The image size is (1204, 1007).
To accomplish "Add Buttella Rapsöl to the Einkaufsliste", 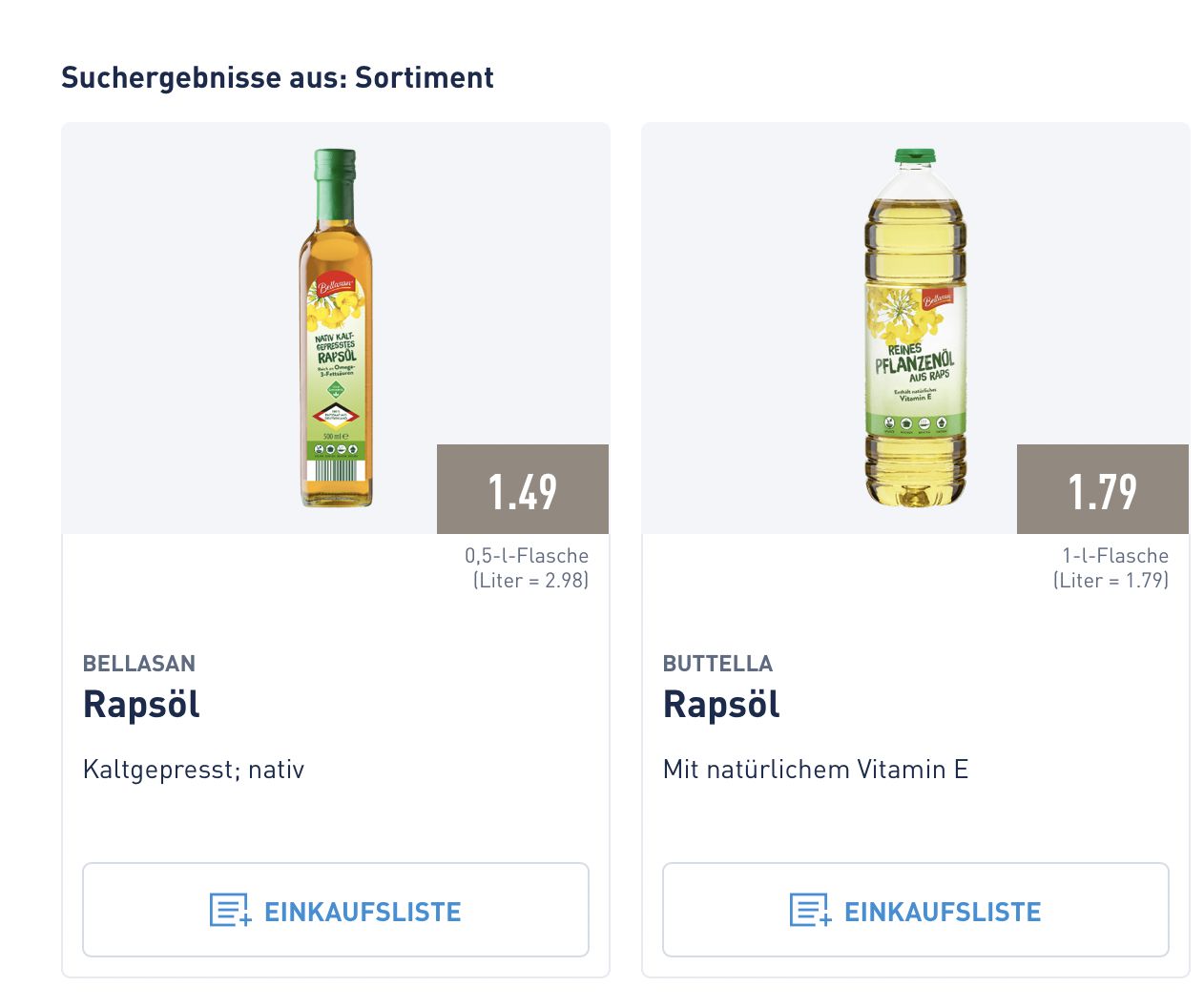I will click(x=916, y=910).
